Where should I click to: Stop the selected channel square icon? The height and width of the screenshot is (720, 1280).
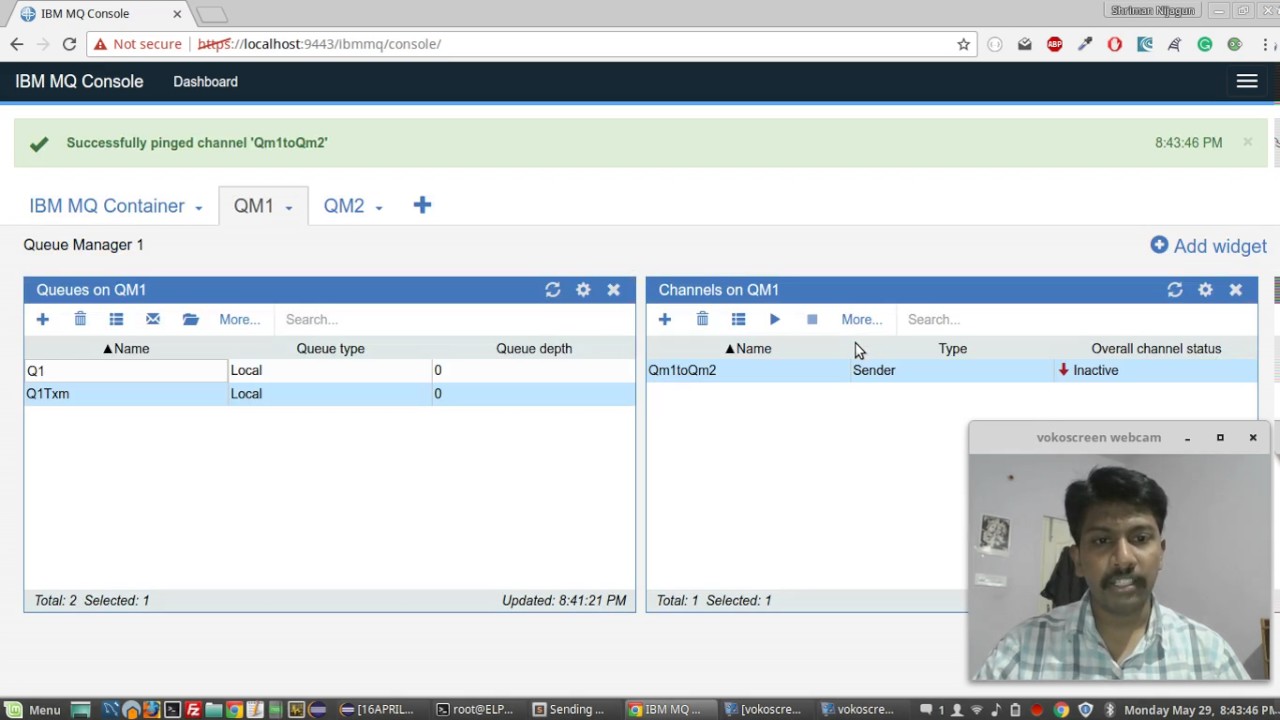coord(812,319)
